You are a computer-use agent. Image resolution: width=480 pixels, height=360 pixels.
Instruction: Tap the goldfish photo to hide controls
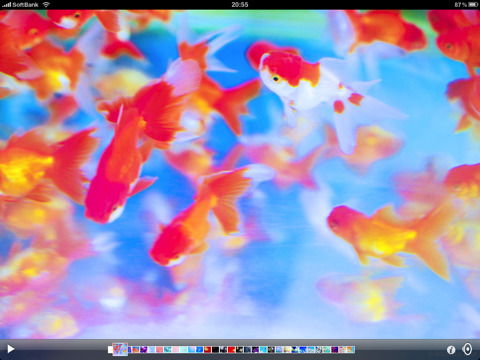[x=240, y=173]
